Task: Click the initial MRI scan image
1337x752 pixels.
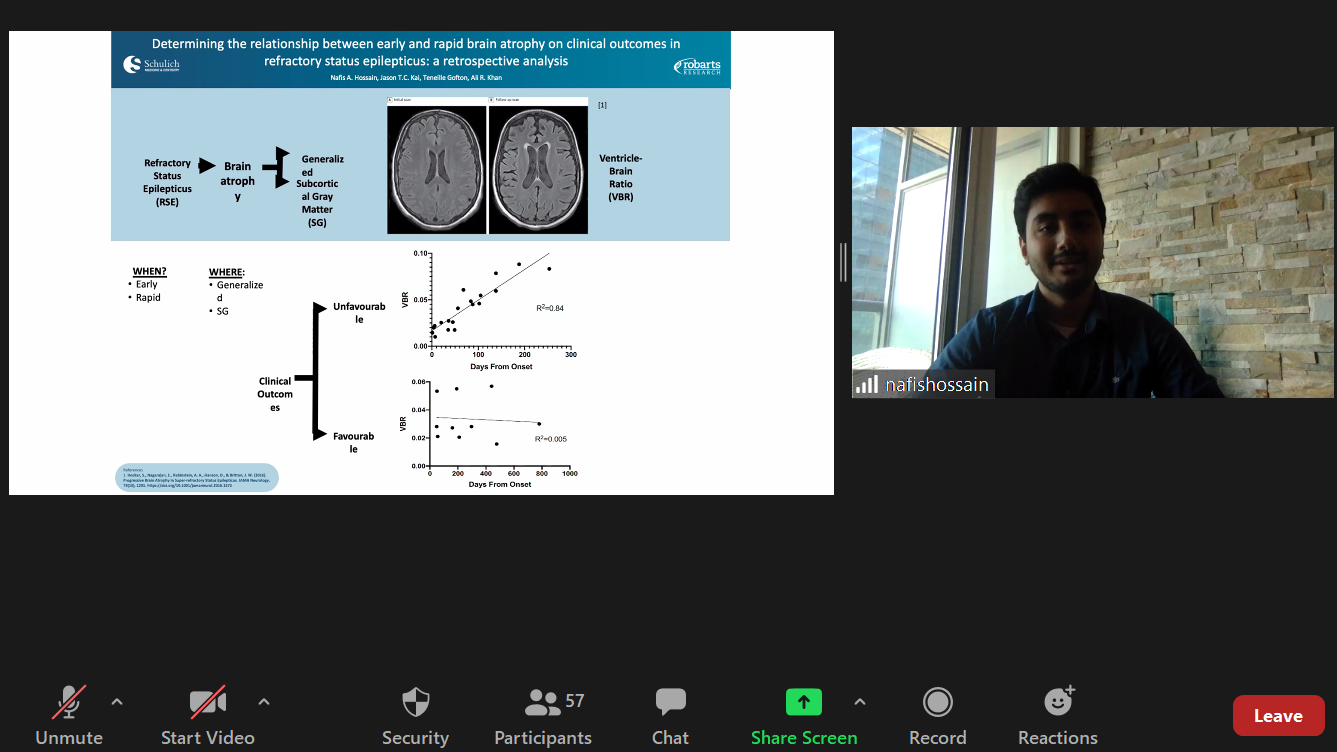Action: coord(436,170)
